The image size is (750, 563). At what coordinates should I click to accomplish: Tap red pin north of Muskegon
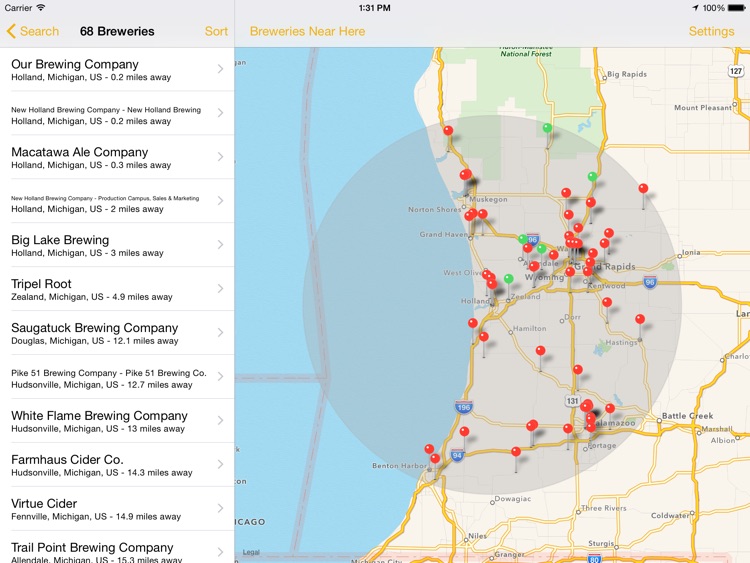[465, 175]
